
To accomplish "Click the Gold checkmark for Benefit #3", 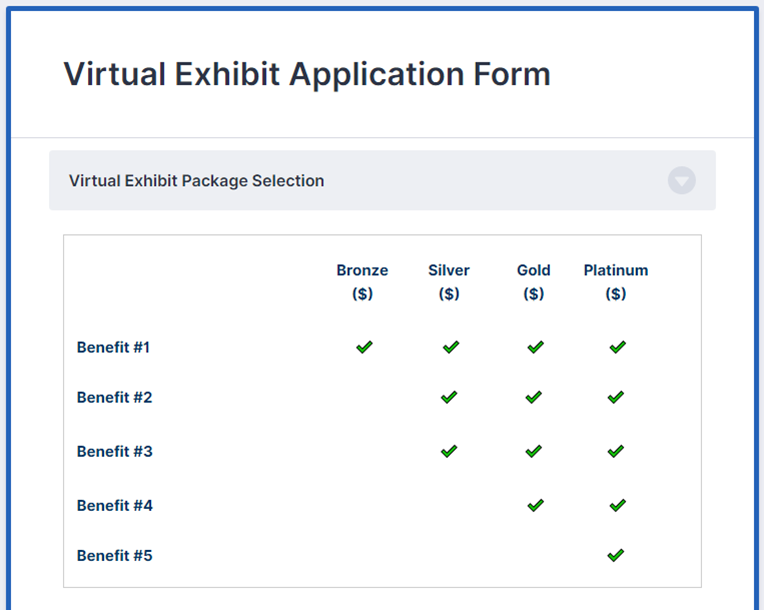I will tap(534, 451).
